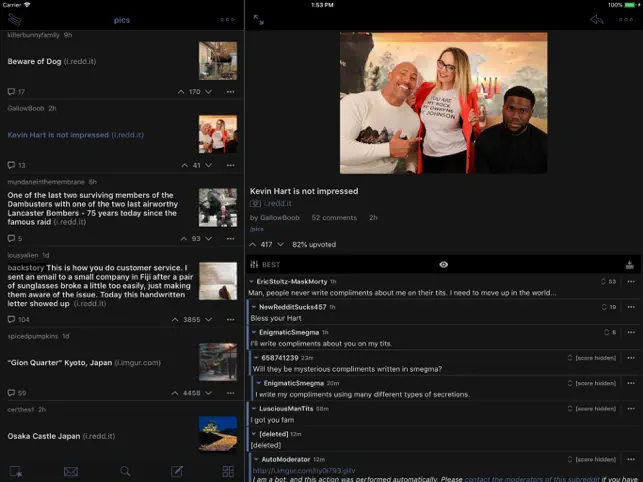Tap the 'pics' subreddit title in header
Image resolution: width=643 pixels, height=482 pixels.
pos(122,19)
